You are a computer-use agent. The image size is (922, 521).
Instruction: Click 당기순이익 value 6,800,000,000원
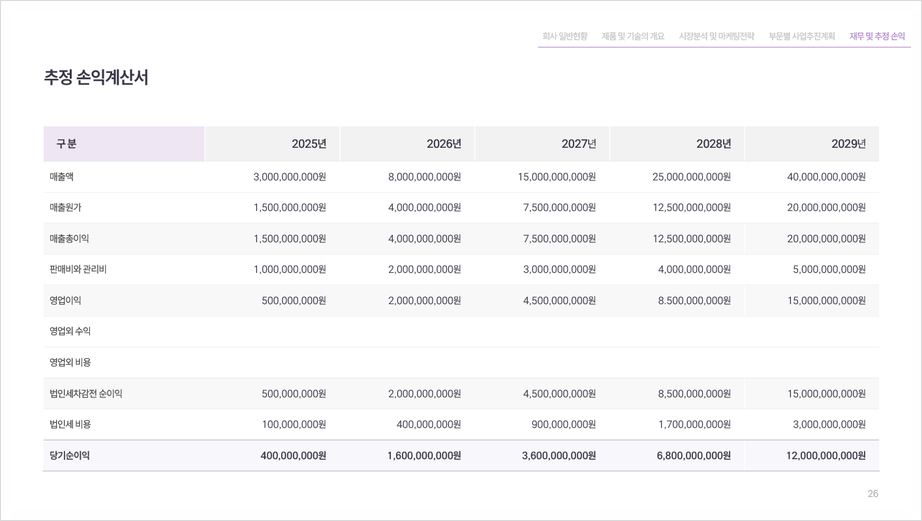[694, 455]
